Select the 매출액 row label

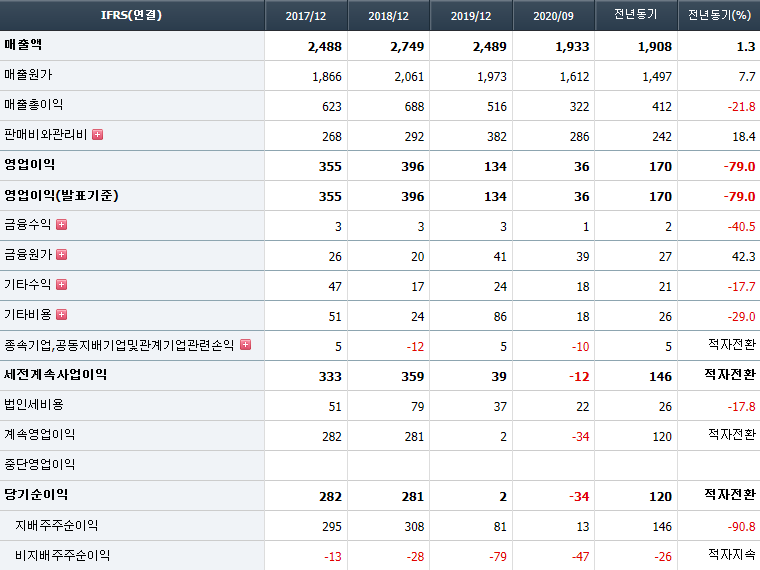coord(23,45)
